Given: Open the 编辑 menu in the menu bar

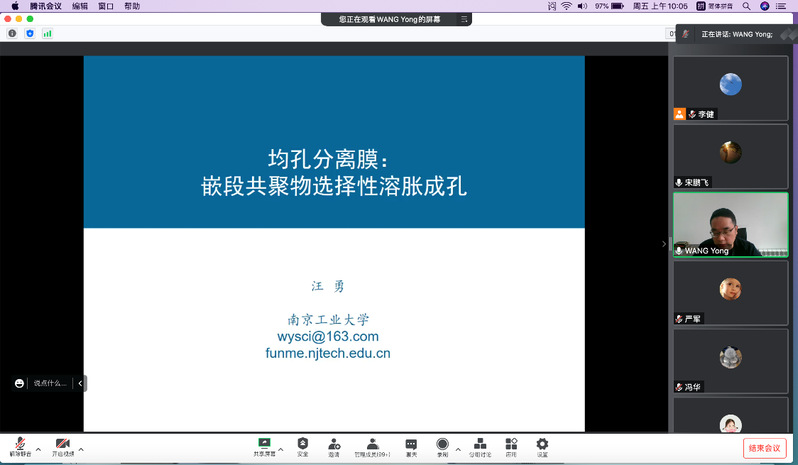Looking at the screenshot, I should tap(80, 6).
